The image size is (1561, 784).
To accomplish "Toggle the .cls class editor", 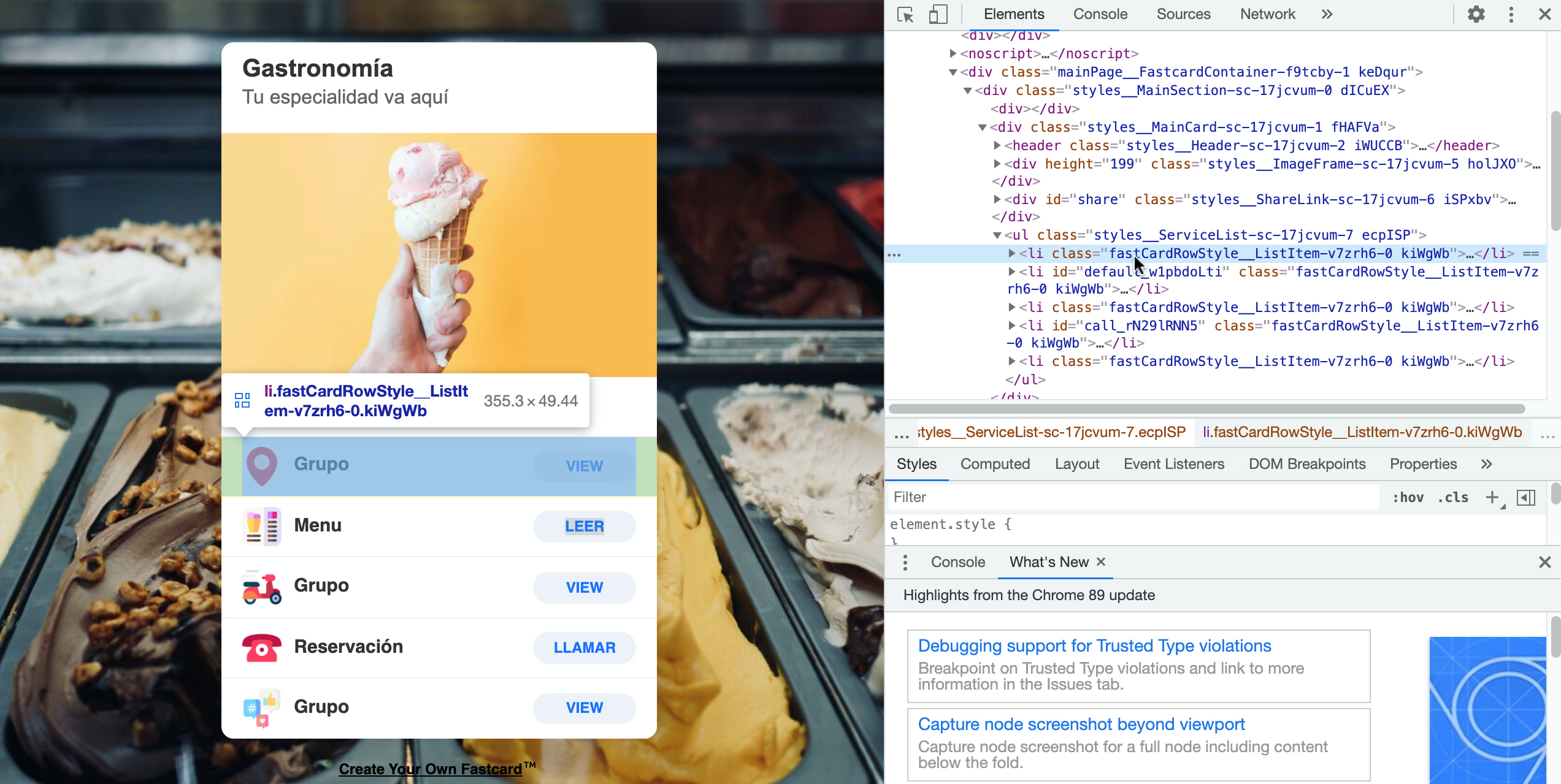I will pyautogui.click(x=1453, y=497).
